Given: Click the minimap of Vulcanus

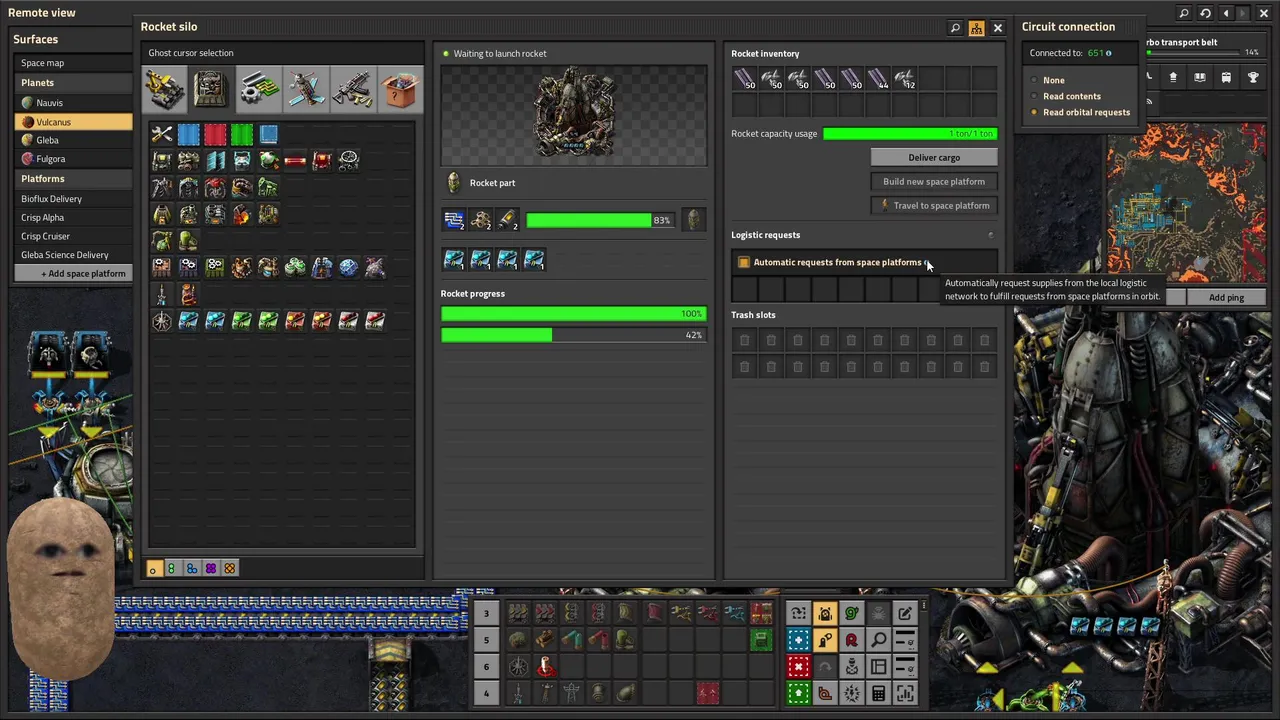Looking at the screenshot, I should pyautogui.click(x=1186, y=205).
